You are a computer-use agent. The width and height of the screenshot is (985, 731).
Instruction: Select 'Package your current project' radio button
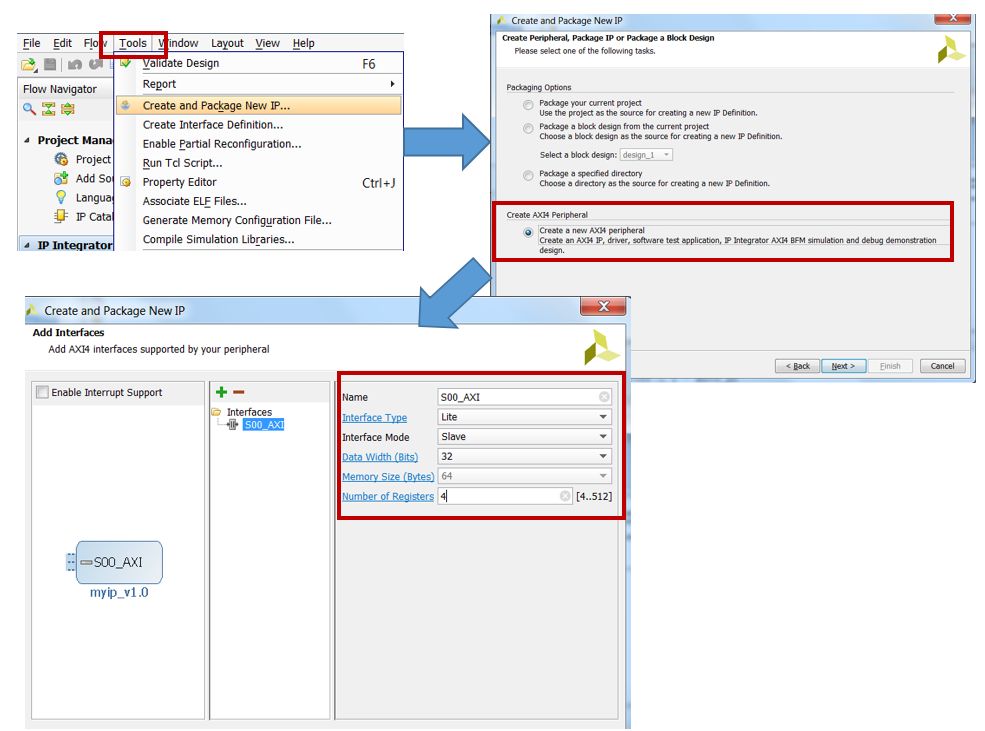(528, 104)
